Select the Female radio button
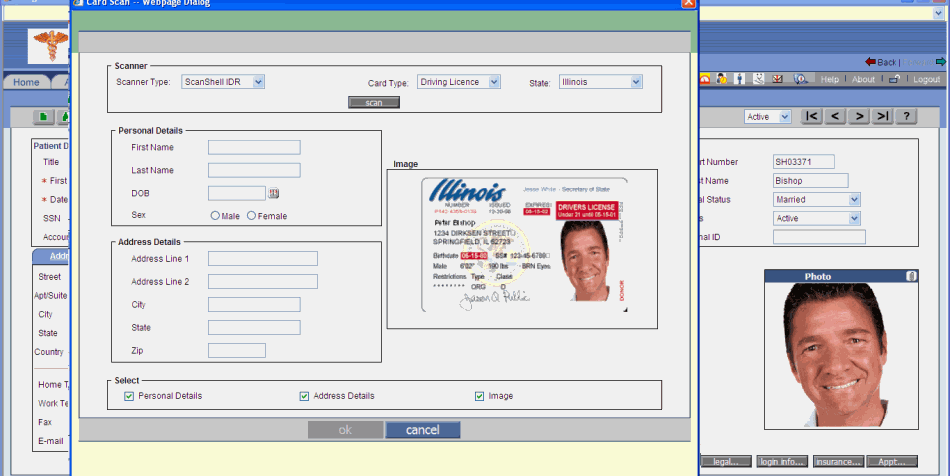The image size is (950, 476). coord(251,216)
